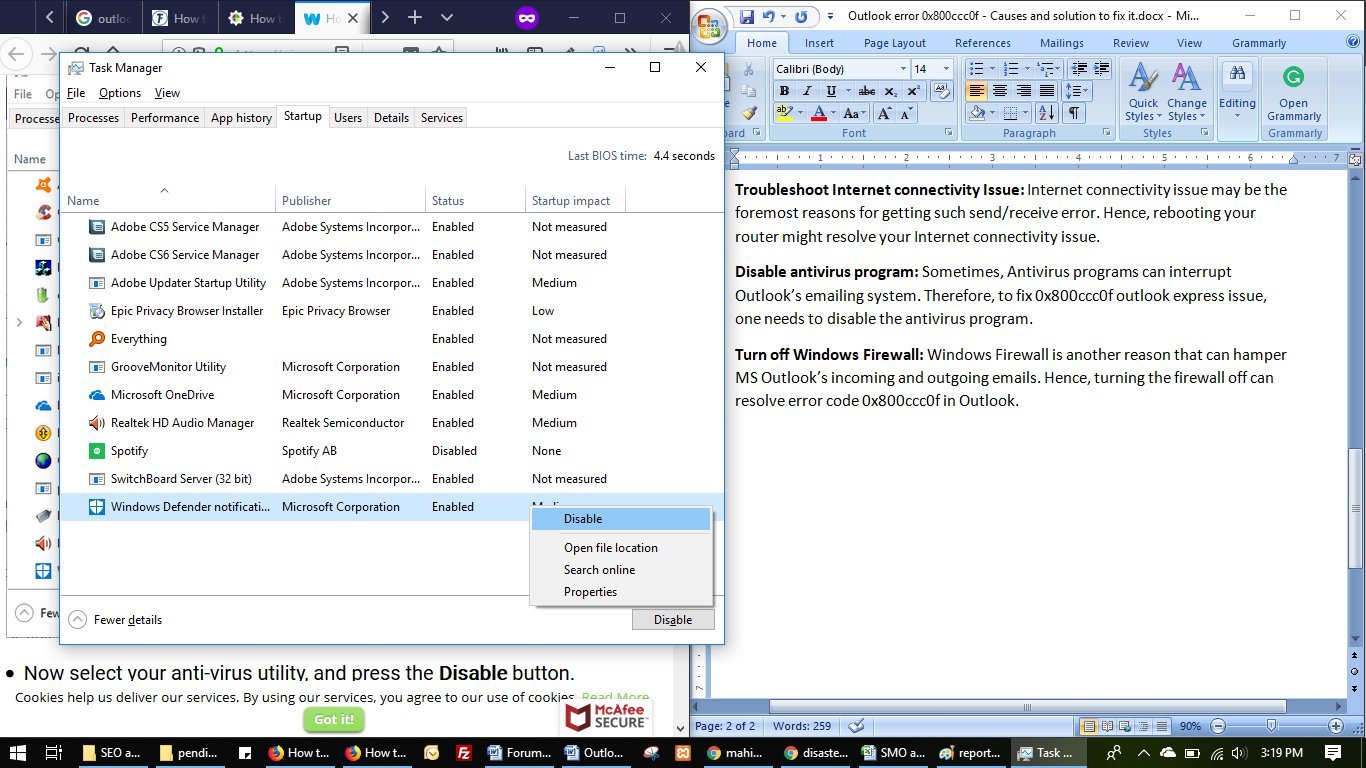Justify the paragraph text

pyautogui.click(x=1046, y=91)
